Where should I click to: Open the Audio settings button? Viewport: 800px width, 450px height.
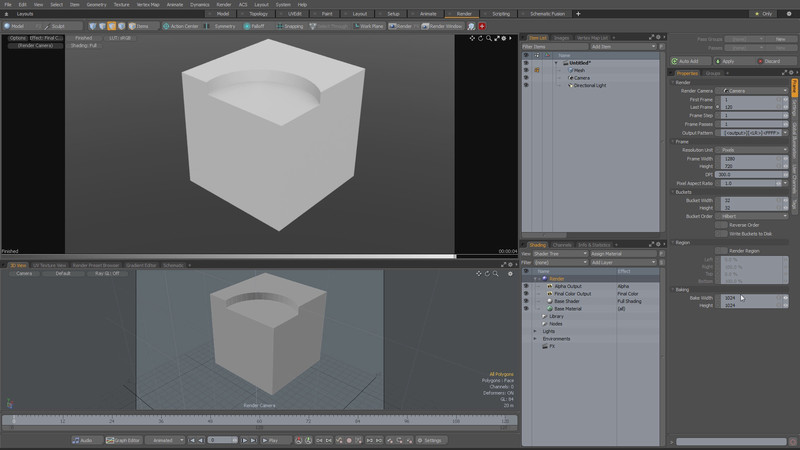click(82, 440)
